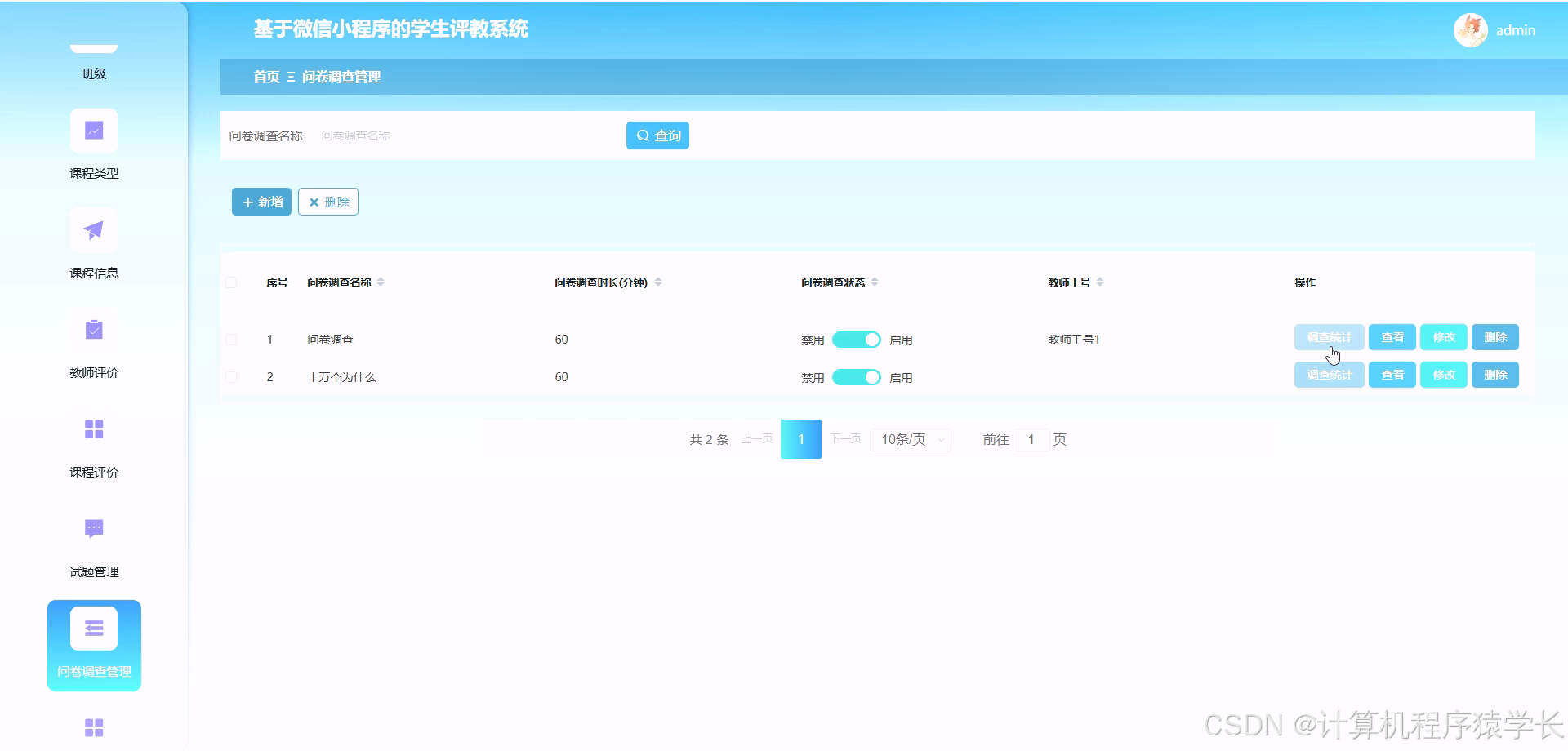Image resolution: width=1568 pixels, height=751 pixels.
Task: Click the grid icon at sidebar bottom
Action: pyautogui.click(x=93, y=726)
